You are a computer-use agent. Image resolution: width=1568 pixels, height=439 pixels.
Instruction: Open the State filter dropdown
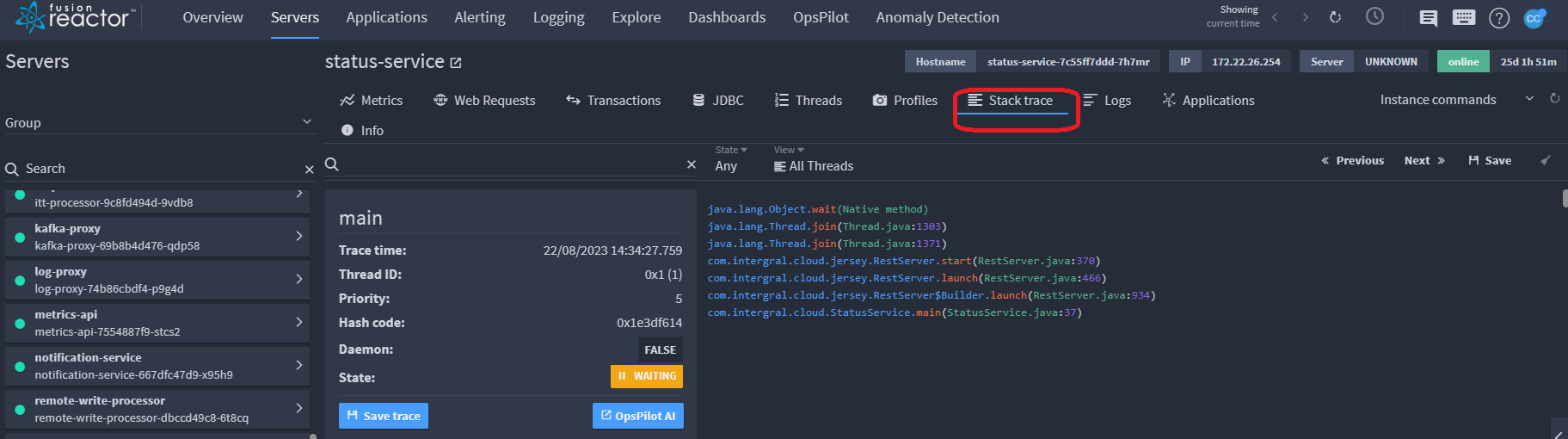point(731,159)
